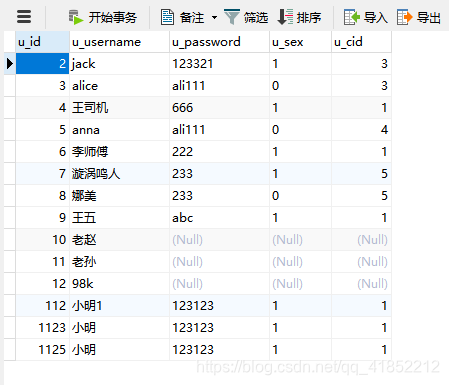Select the 123321 password cell
This screenshot has width=449, height=385.
click(x=219, y=64)
